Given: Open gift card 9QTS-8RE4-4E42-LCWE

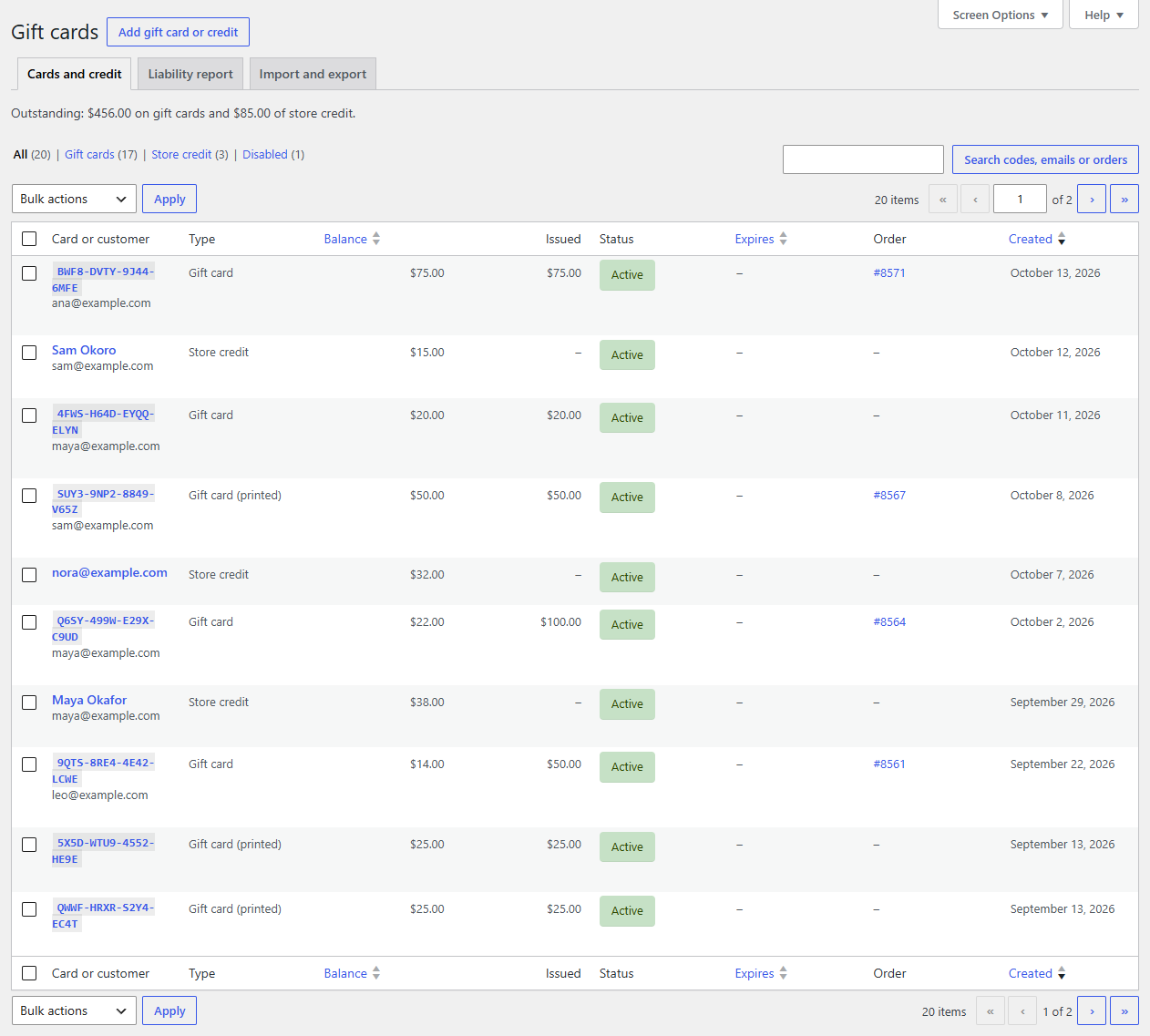Looking at the screenshot, I should click(103, 771).
